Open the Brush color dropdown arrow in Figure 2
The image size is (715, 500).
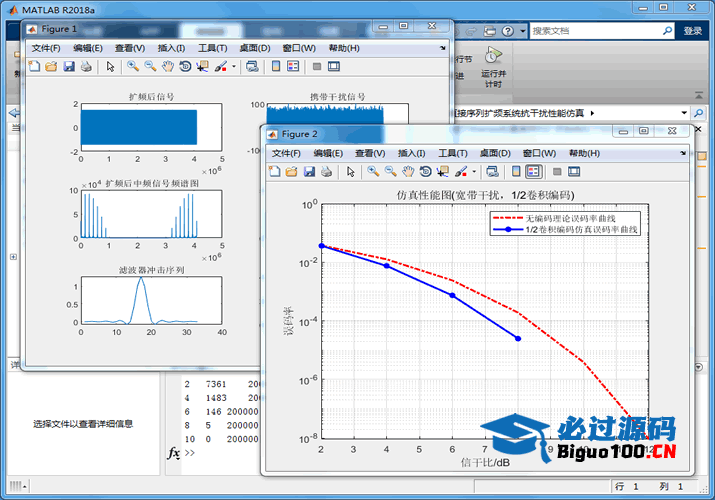pos(476,172)
